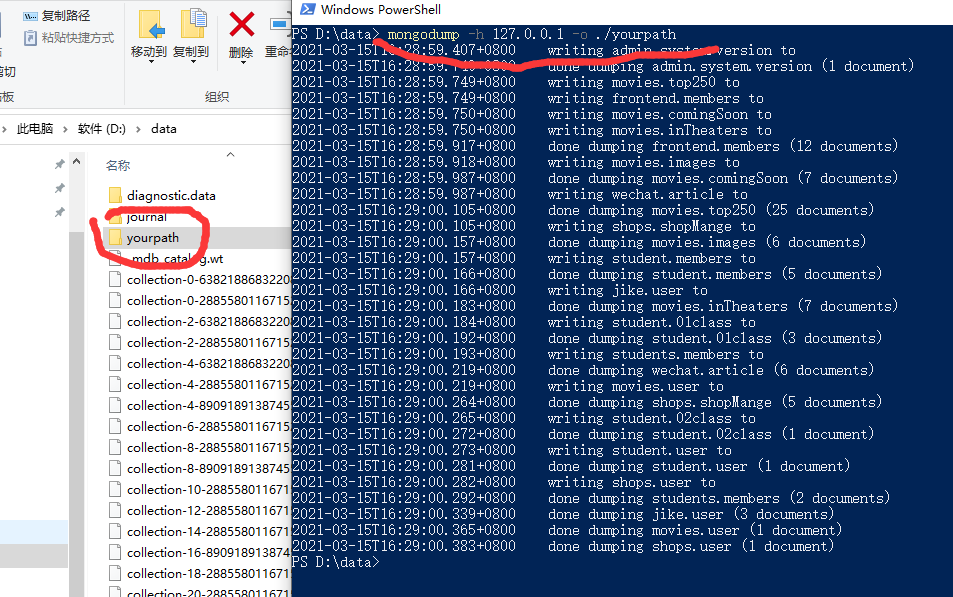Click the red Delete (删除) icon
953x597 pixels.
click(x=241, y=25)
